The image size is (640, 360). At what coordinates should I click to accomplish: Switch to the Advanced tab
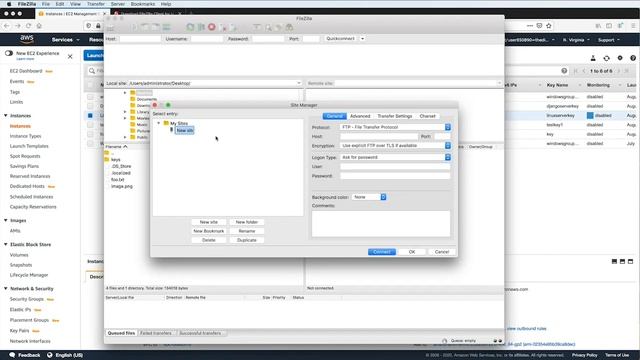(x=360, y=116)
